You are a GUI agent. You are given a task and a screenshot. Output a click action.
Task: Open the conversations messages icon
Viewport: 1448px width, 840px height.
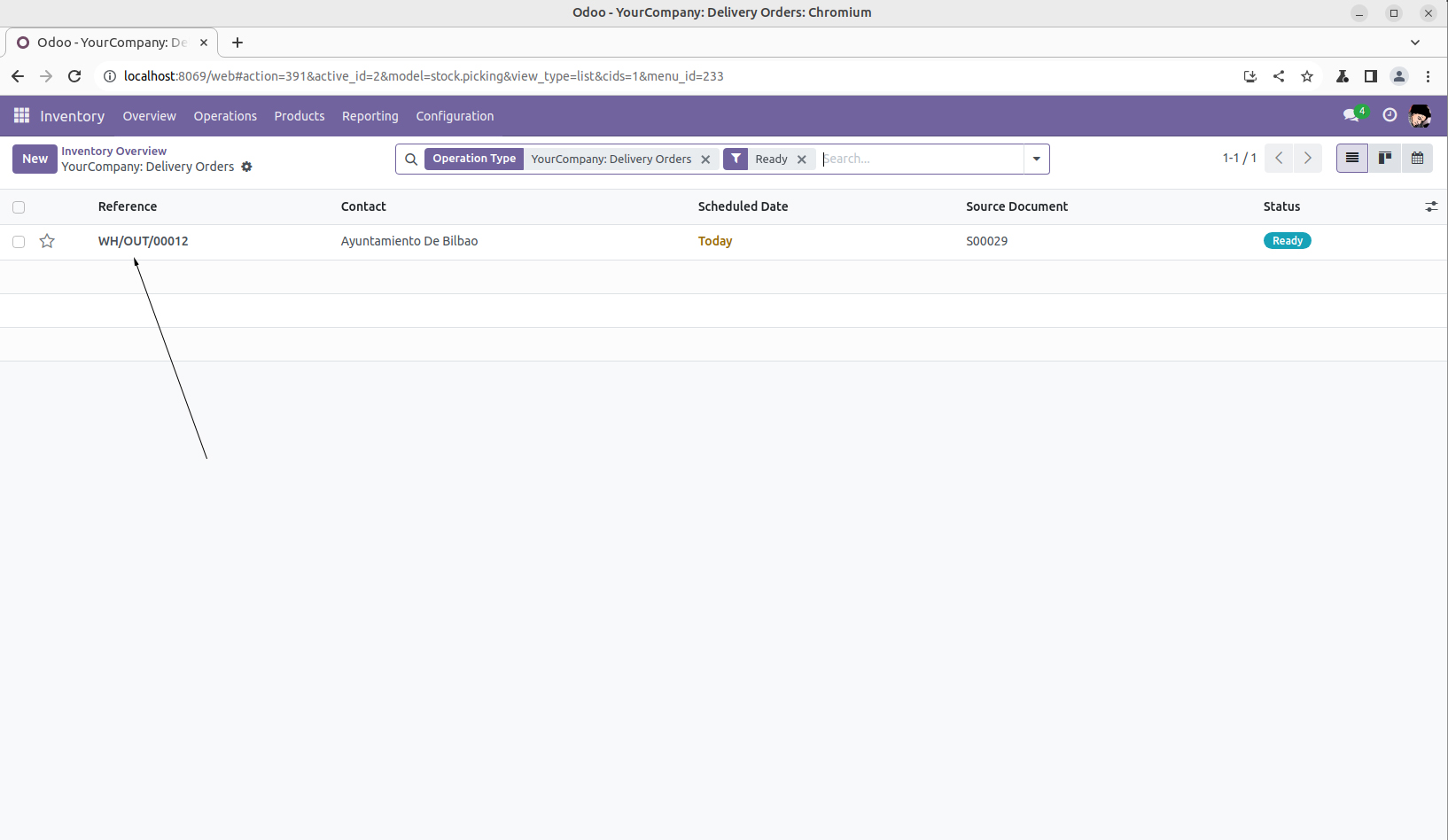pyautogui.click(x=1351, y=115)
